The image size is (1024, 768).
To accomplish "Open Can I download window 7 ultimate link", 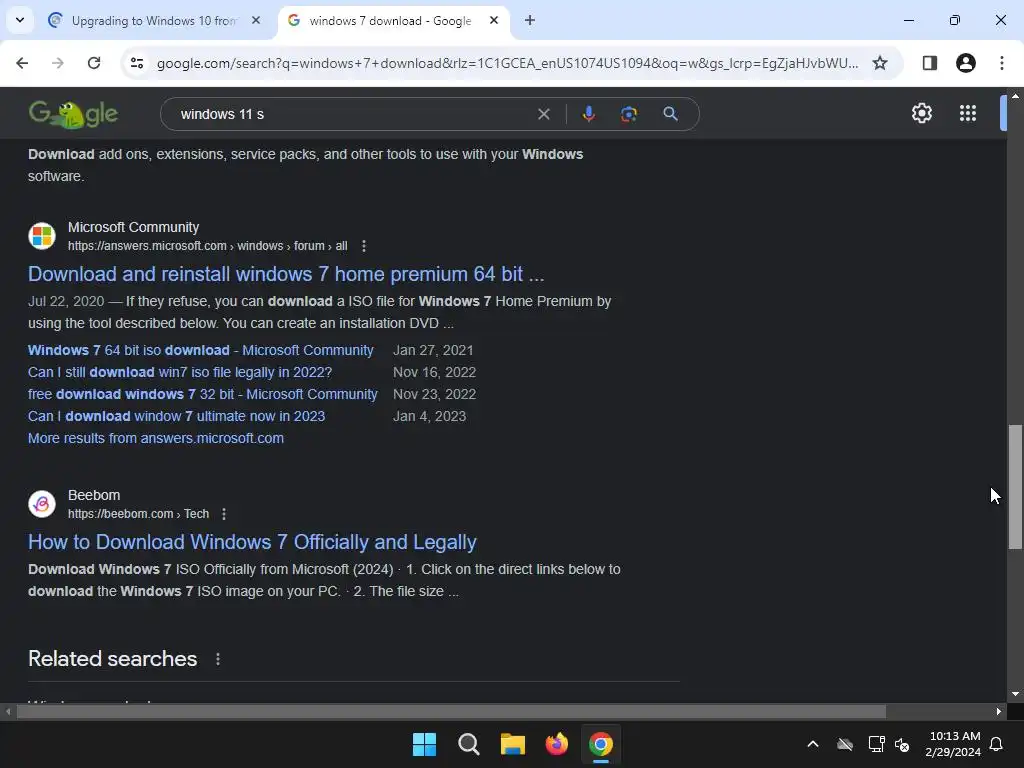I will [176, 416].
